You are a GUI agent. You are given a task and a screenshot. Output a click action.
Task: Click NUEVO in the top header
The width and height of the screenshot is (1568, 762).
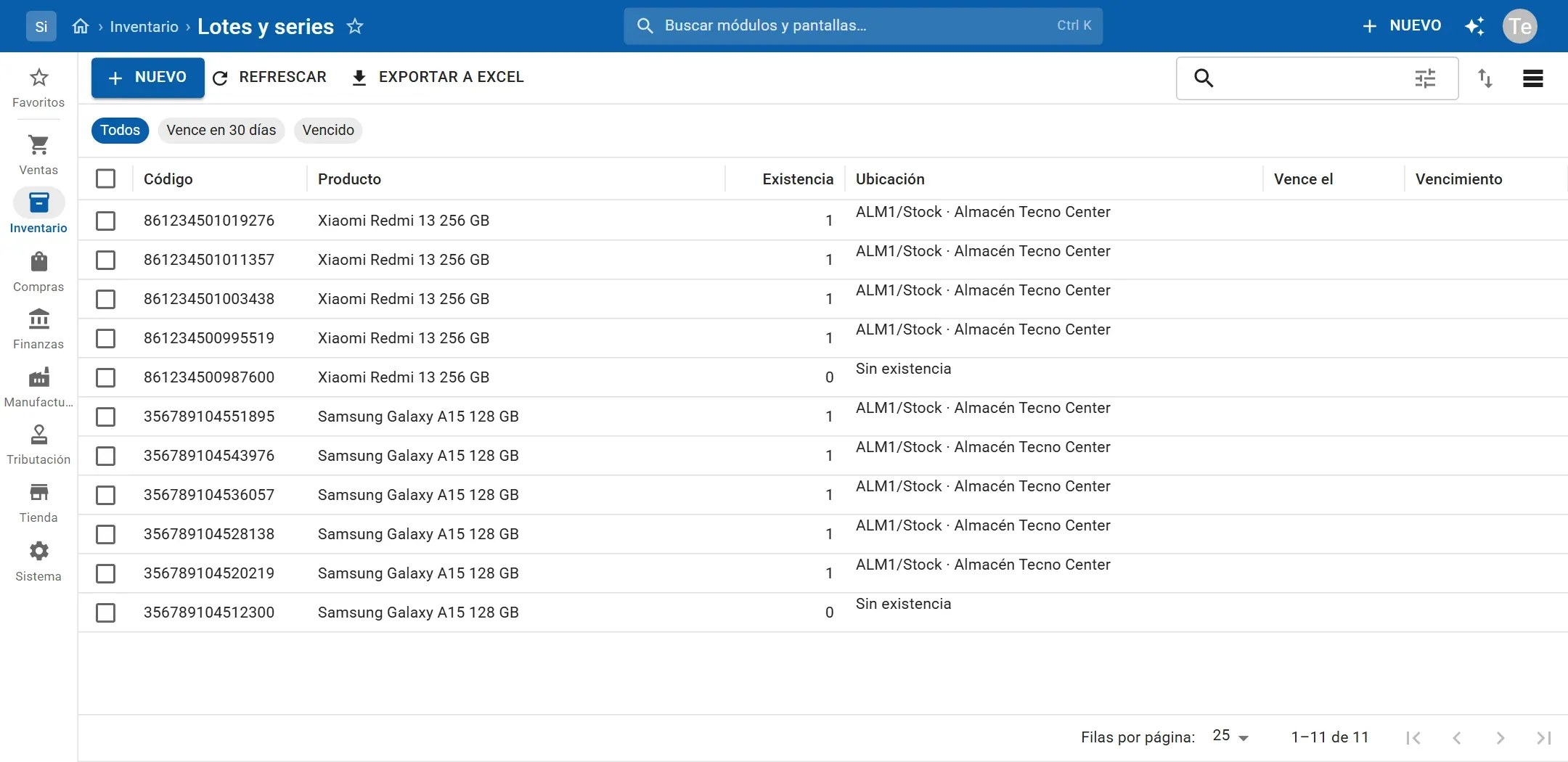pyautogui.click(x=1402, y=26)
